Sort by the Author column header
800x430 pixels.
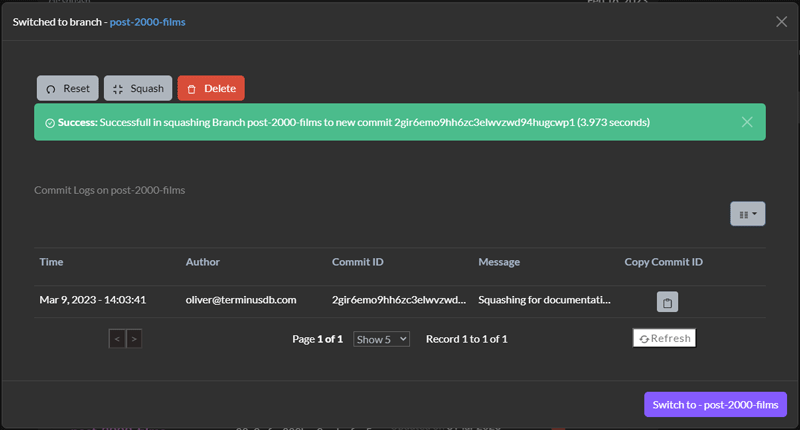[x=203, y=262]
